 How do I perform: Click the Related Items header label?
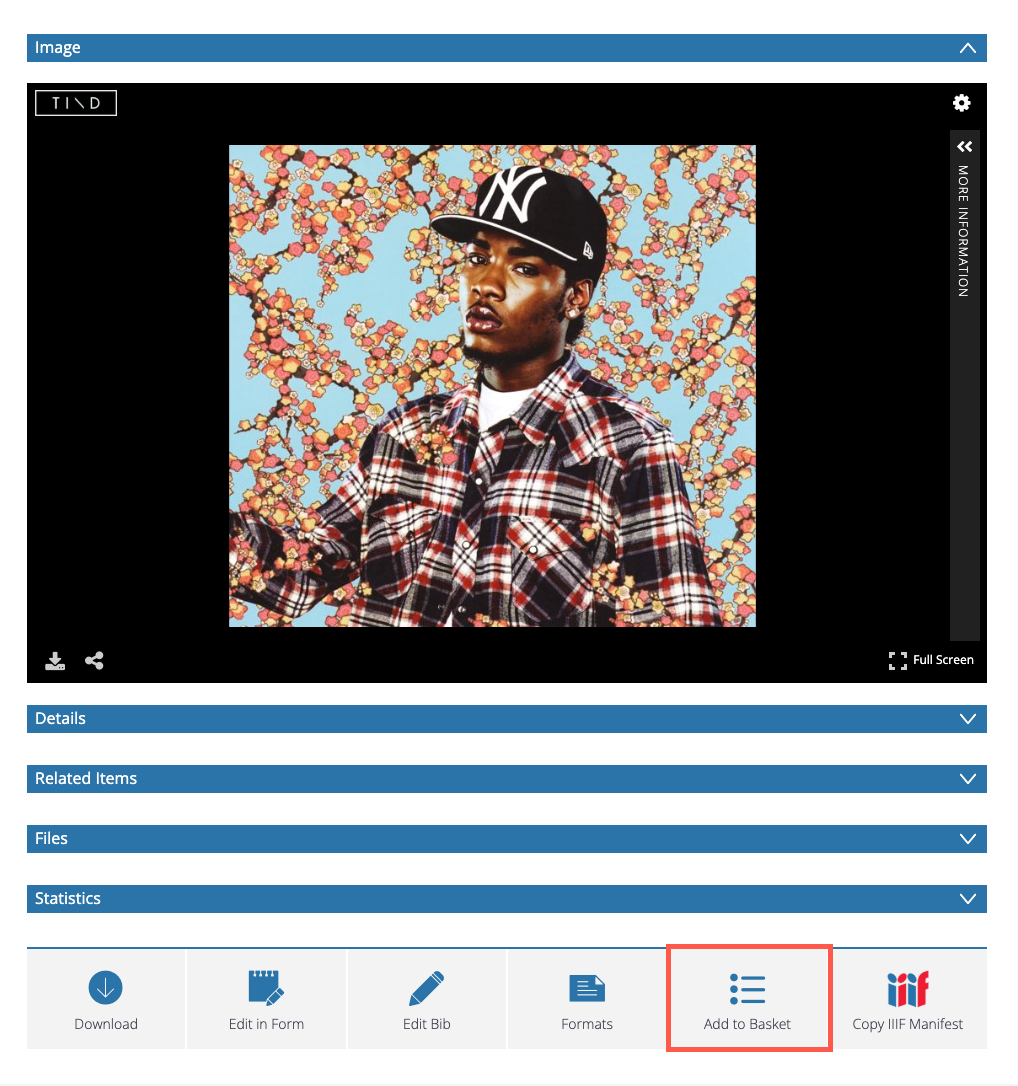click(x=86, y=778)
